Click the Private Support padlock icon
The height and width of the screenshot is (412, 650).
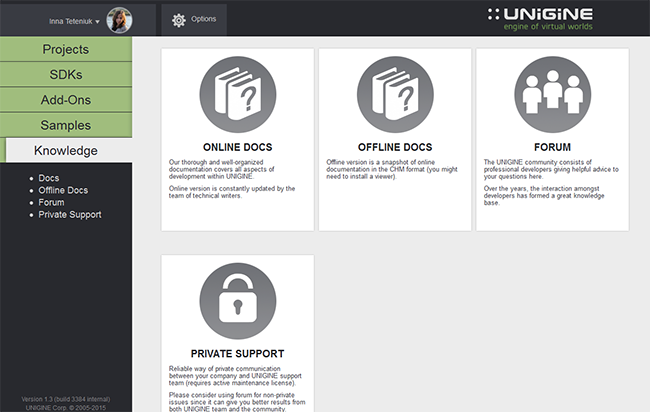coord(238,301)
